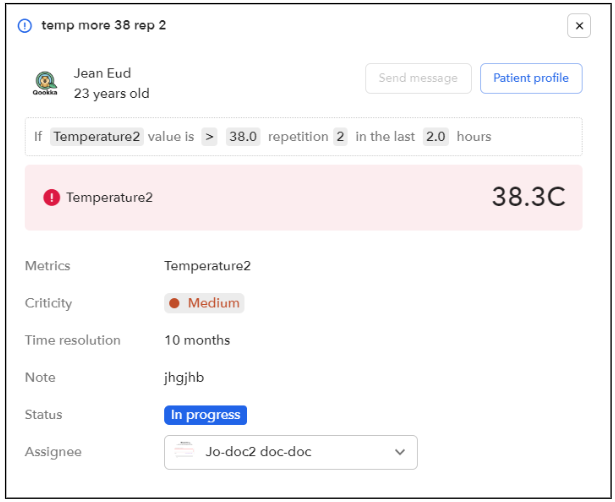This screenshot has height=502, width=615.
Task: Click the 38.3C temperature reading
Action: point(528,196)
